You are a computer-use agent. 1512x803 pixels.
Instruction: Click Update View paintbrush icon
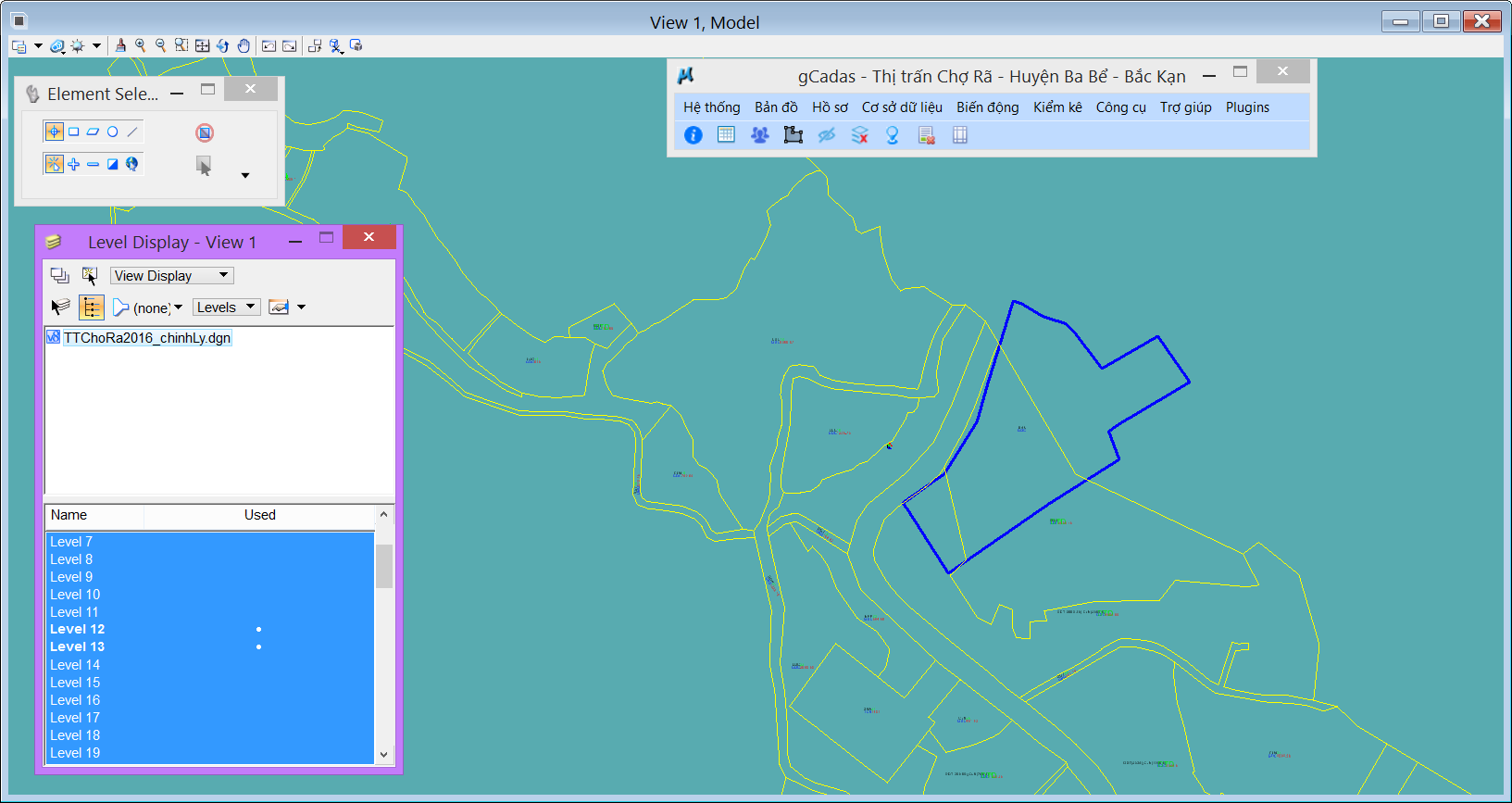point(120,45)
